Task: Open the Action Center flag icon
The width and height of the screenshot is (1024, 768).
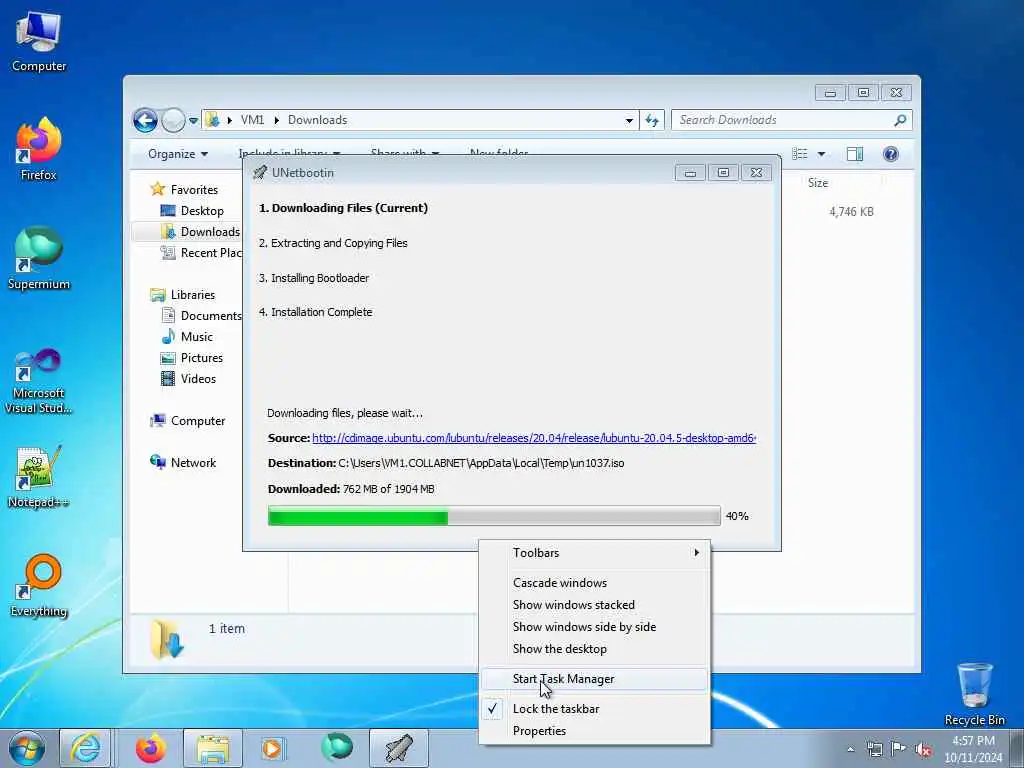Action: (x=899, y=749)
